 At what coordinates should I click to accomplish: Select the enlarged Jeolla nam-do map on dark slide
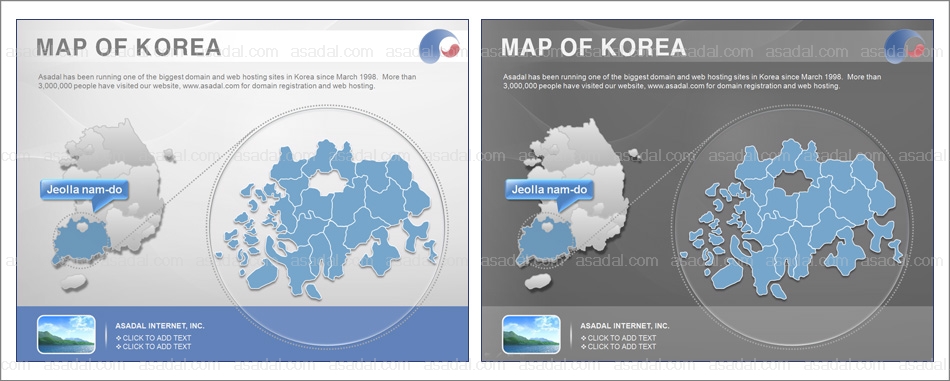click(x=792, y=220)
